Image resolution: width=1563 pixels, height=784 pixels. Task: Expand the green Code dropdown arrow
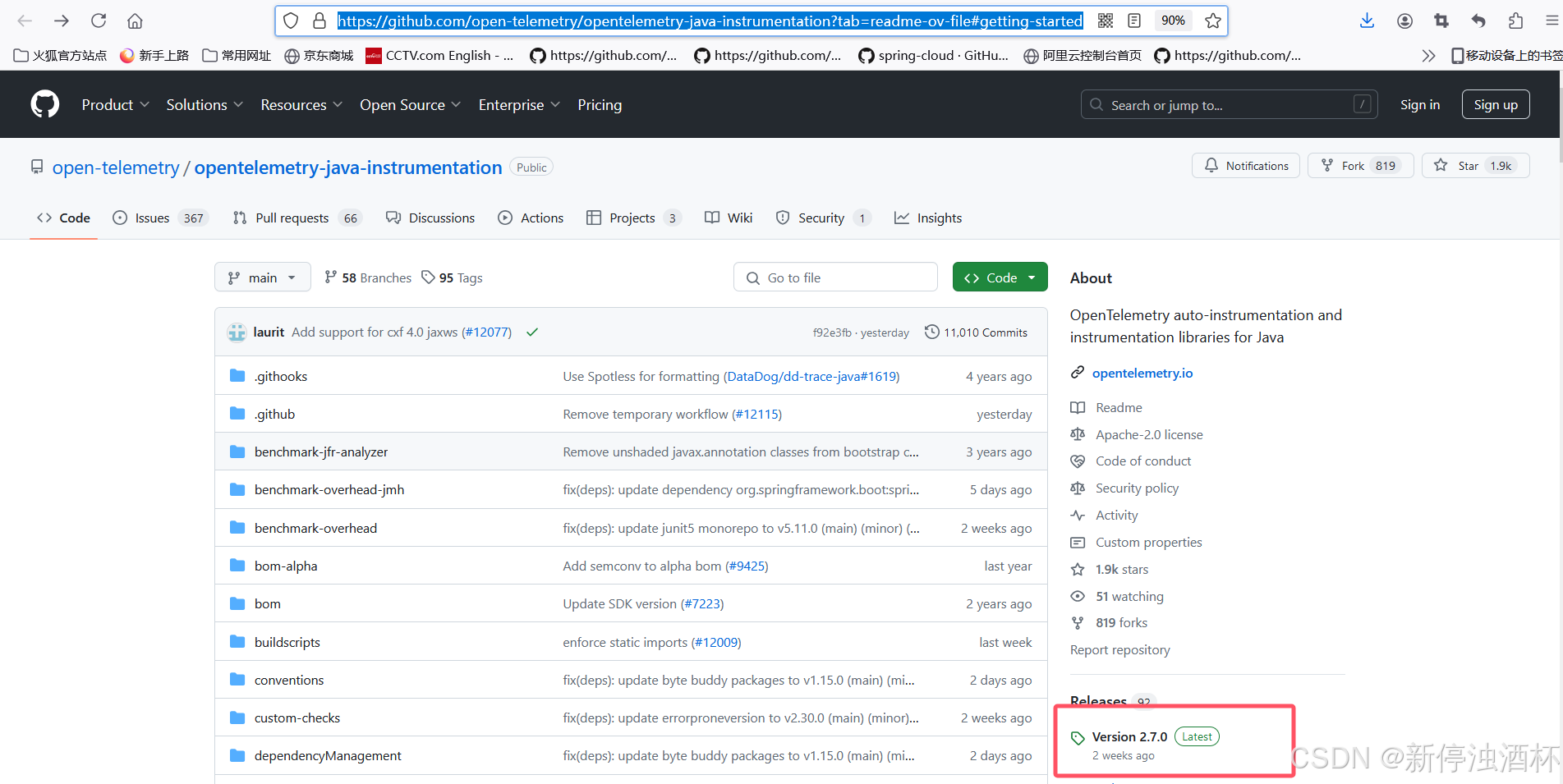pos(1031,277)
